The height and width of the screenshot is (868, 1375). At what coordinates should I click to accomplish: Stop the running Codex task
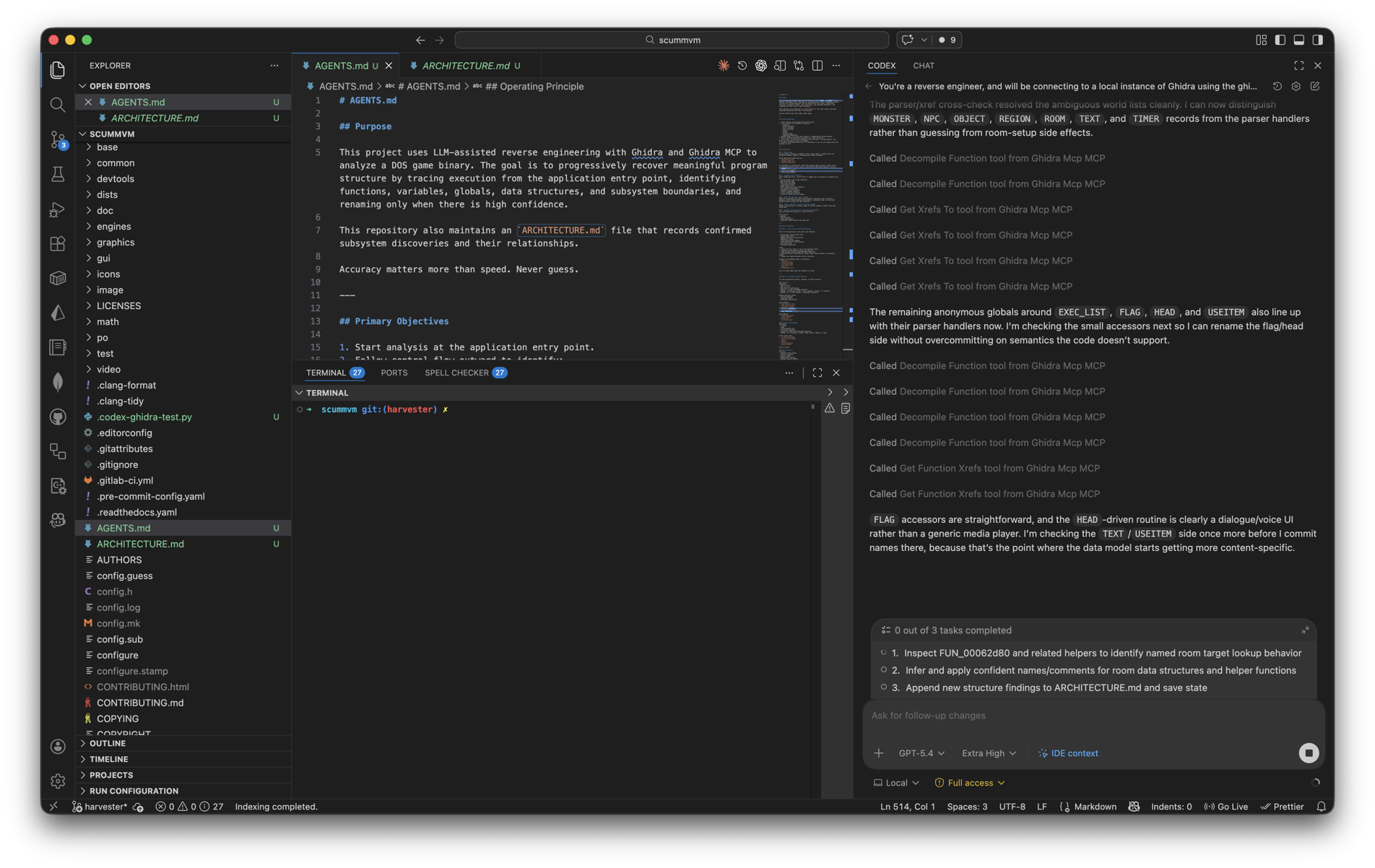point(1308,753)
